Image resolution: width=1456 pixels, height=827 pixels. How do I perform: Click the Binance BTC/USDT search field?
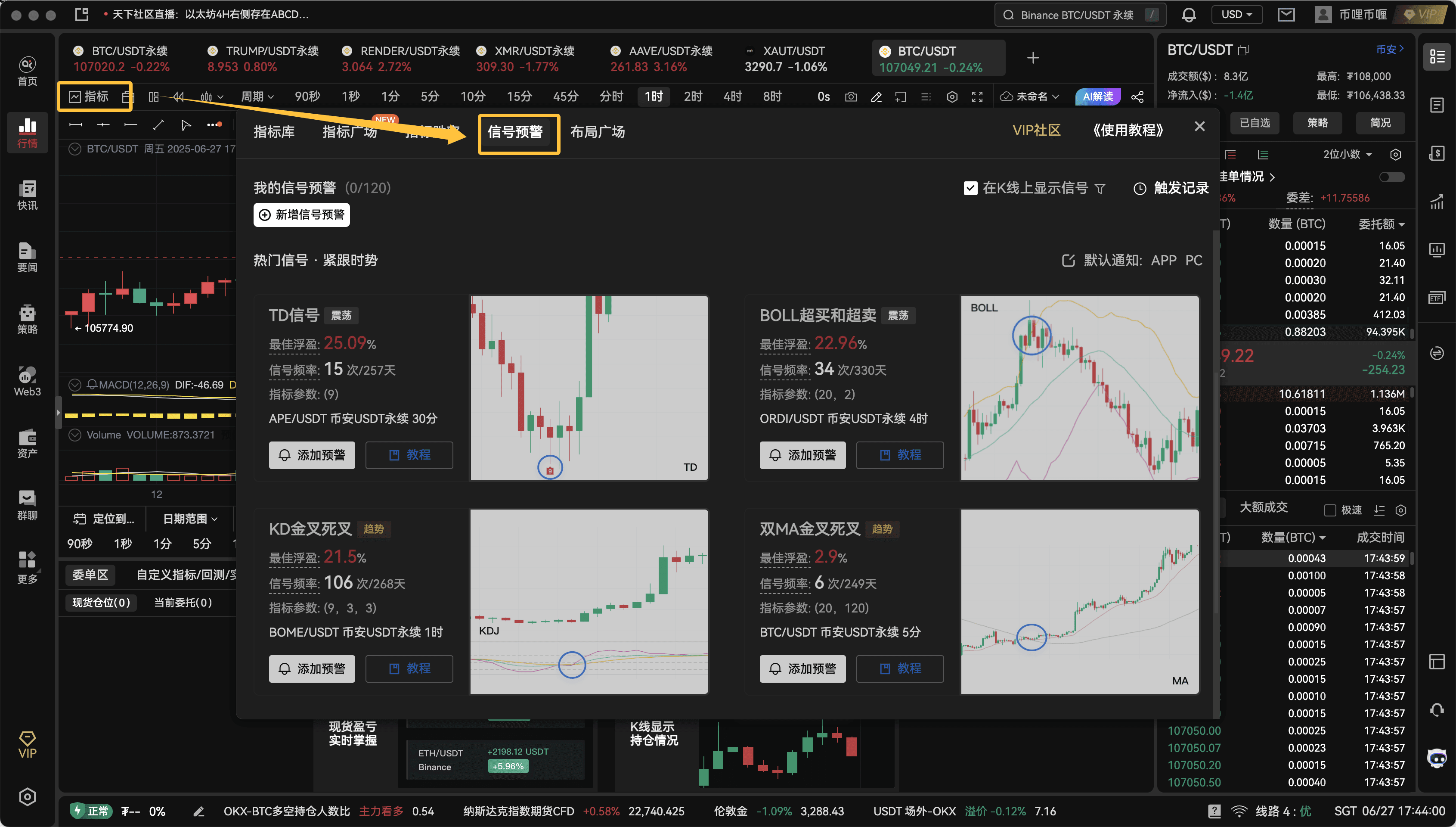[x=1080, y=15]
